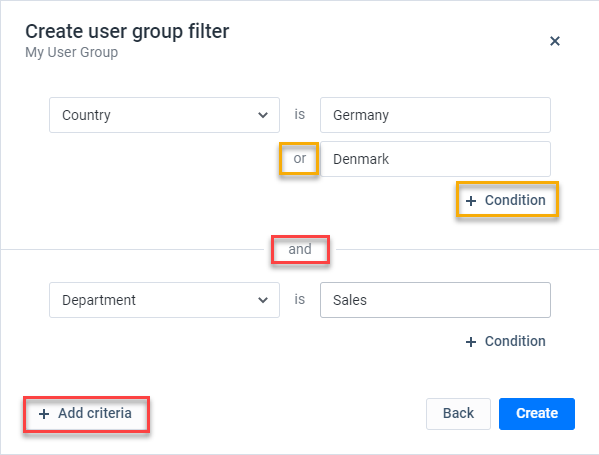
Task: Add a condition under Department criteria
Action: coord(507,341)
